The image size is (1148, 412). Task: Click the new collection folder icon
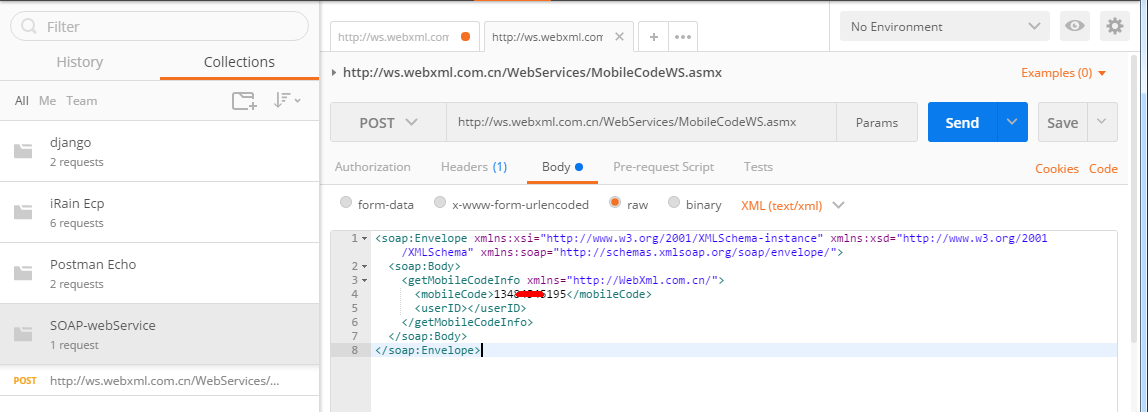pos(244,101)
